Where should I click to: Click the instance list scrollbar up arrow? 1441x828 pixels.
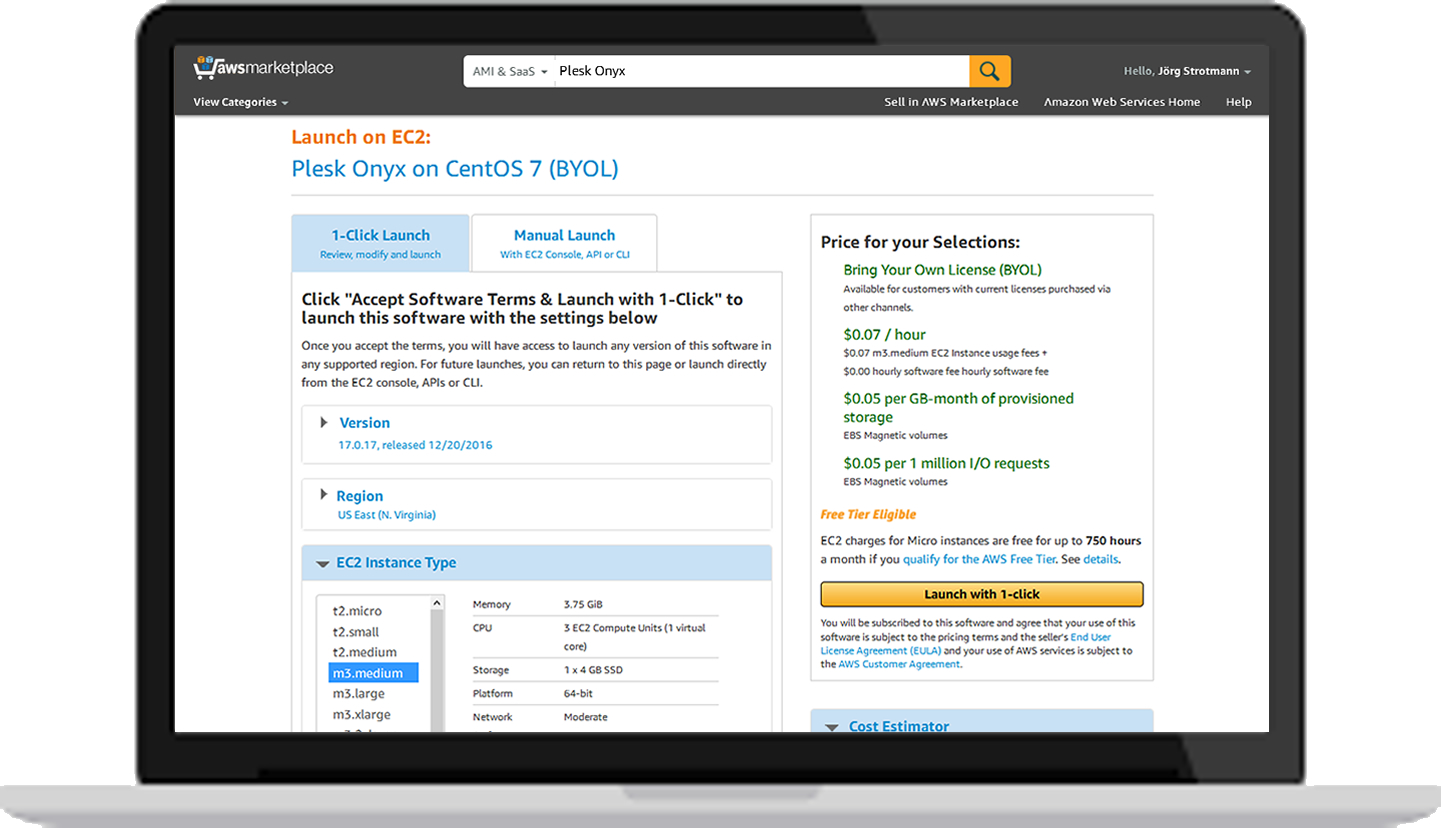pos(437,603)
